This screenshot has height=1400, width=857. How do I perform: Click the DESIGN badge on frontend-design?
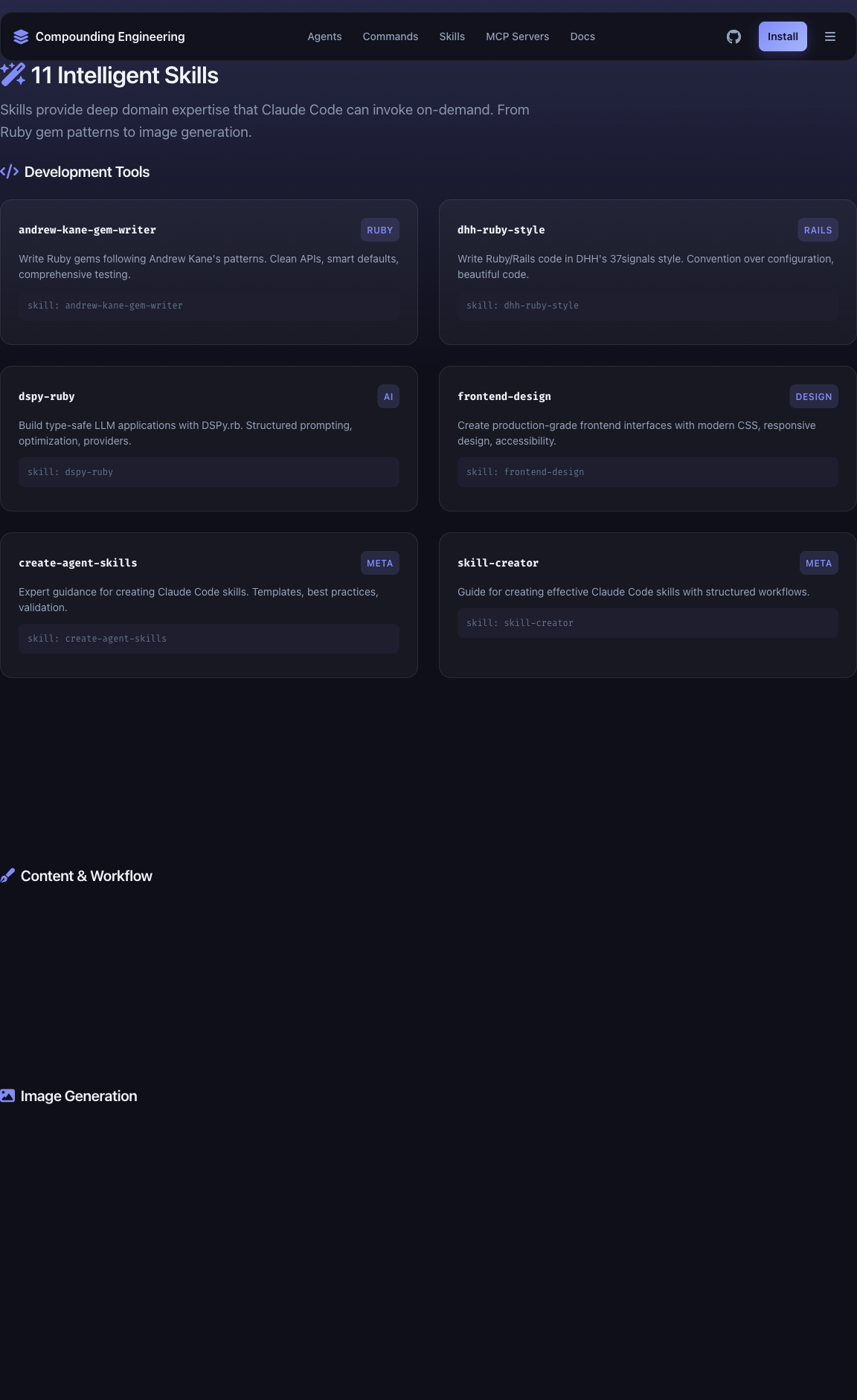(813, 396)
